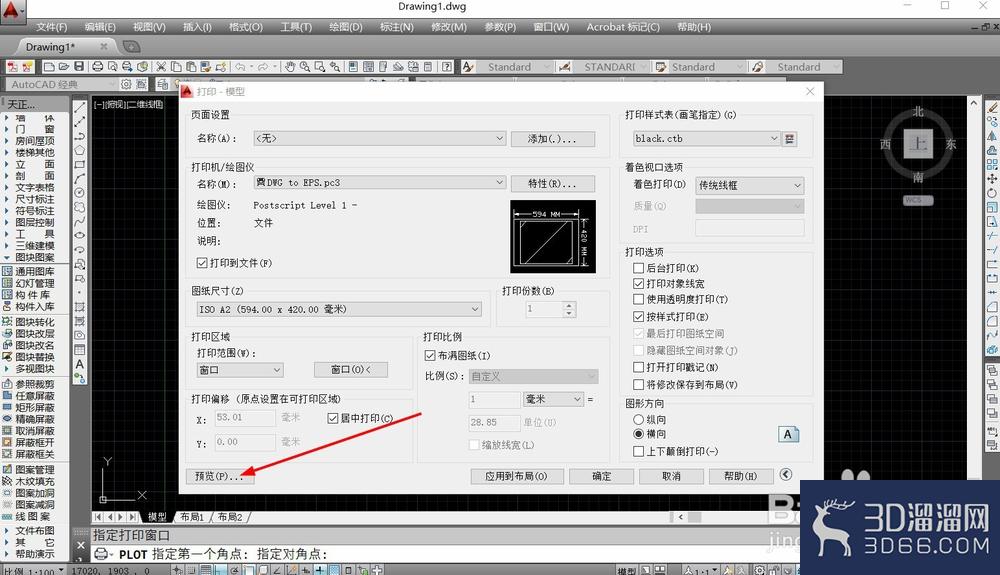
Task: Open the 文件(F) menu
Action: click(52, 27)
